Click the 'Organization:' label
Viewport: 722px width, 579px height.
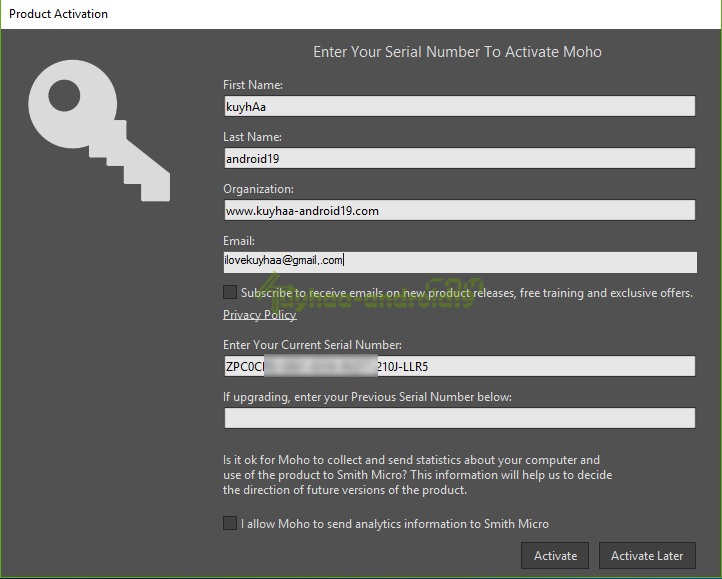pyautogui.click(x=258, y=189)
